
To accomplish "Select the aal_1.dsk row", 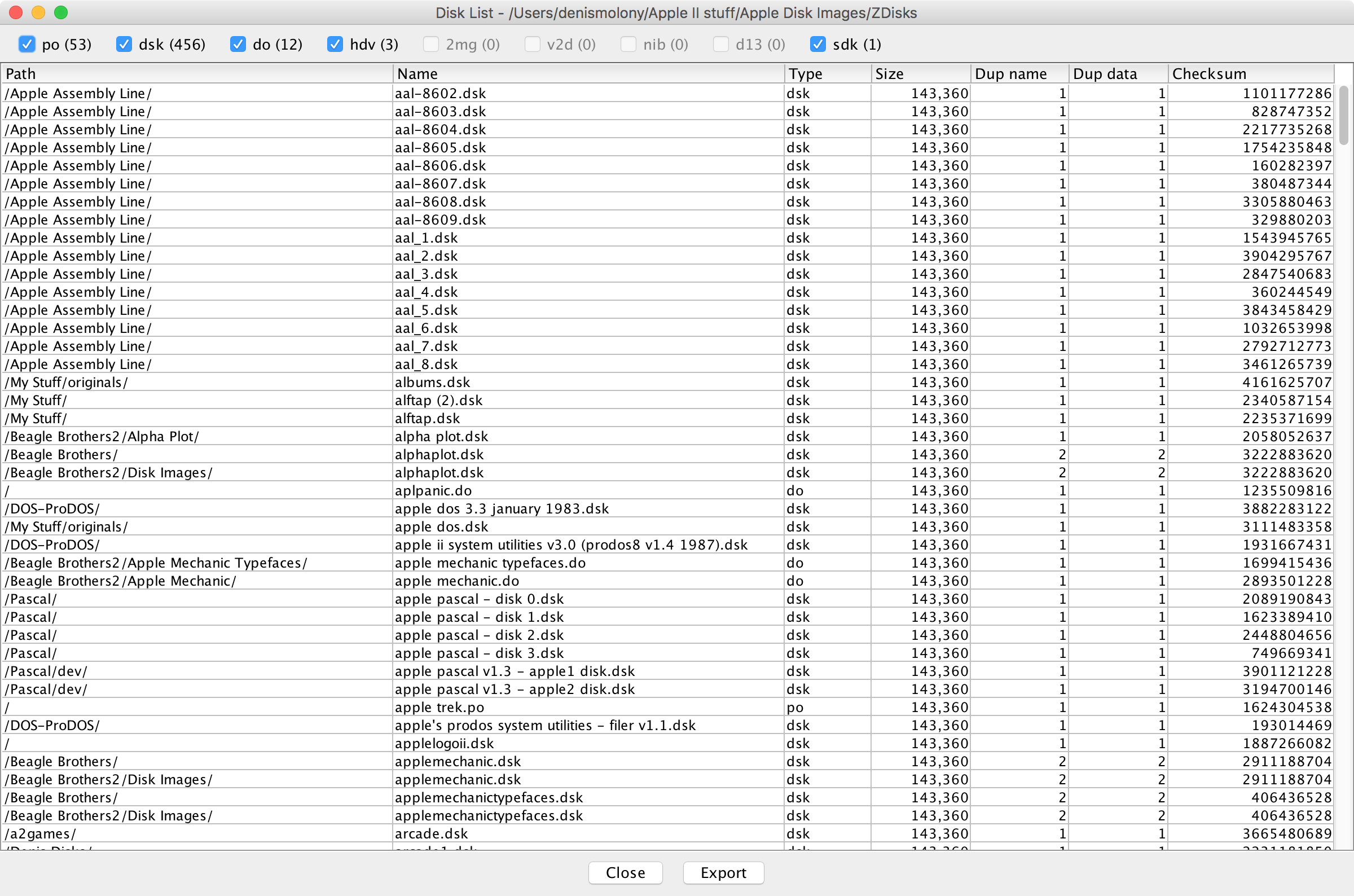I will pos(668,238).
